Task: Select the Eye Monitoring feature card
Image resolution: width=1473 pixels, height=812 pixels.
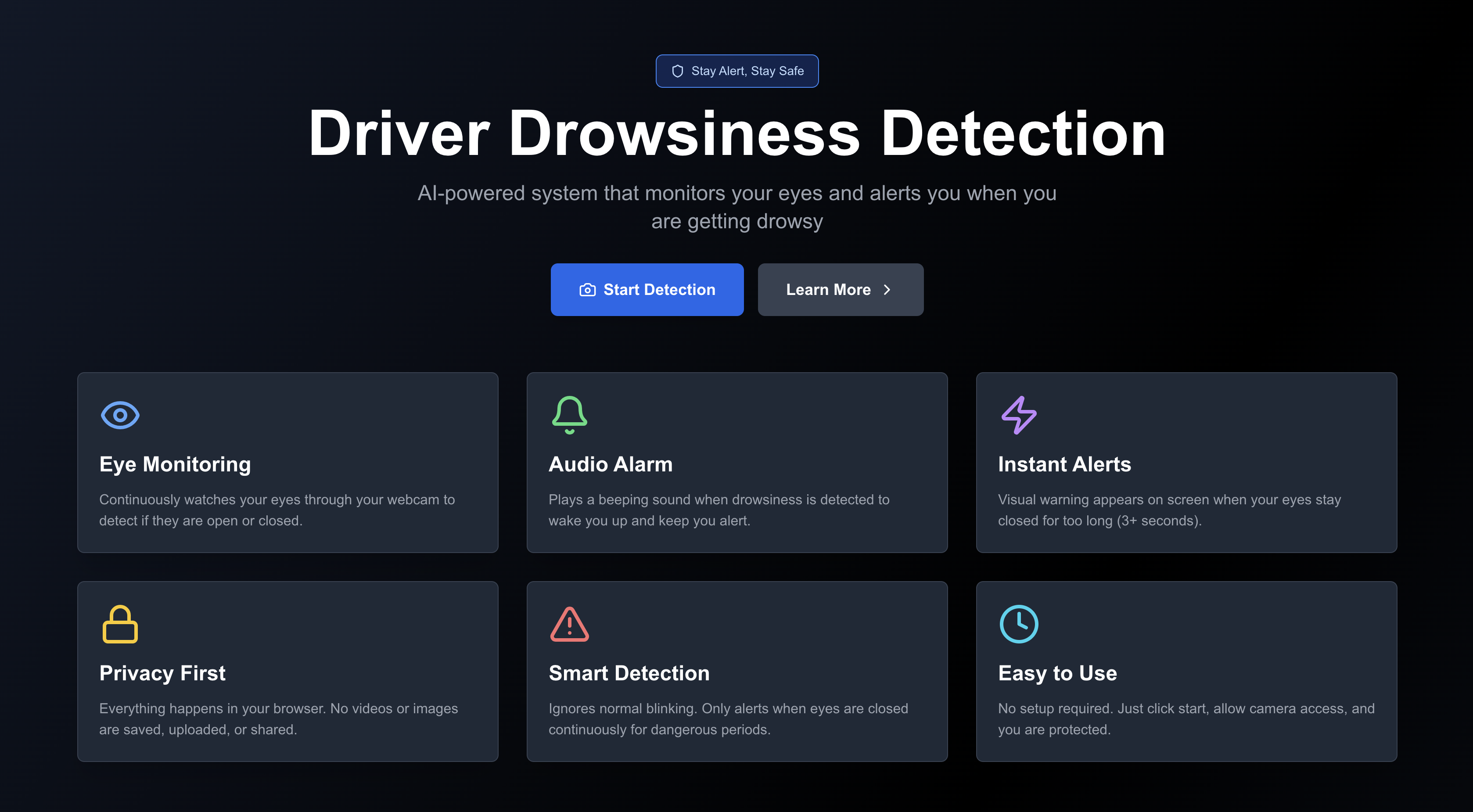Action: [x=287, y=462]
